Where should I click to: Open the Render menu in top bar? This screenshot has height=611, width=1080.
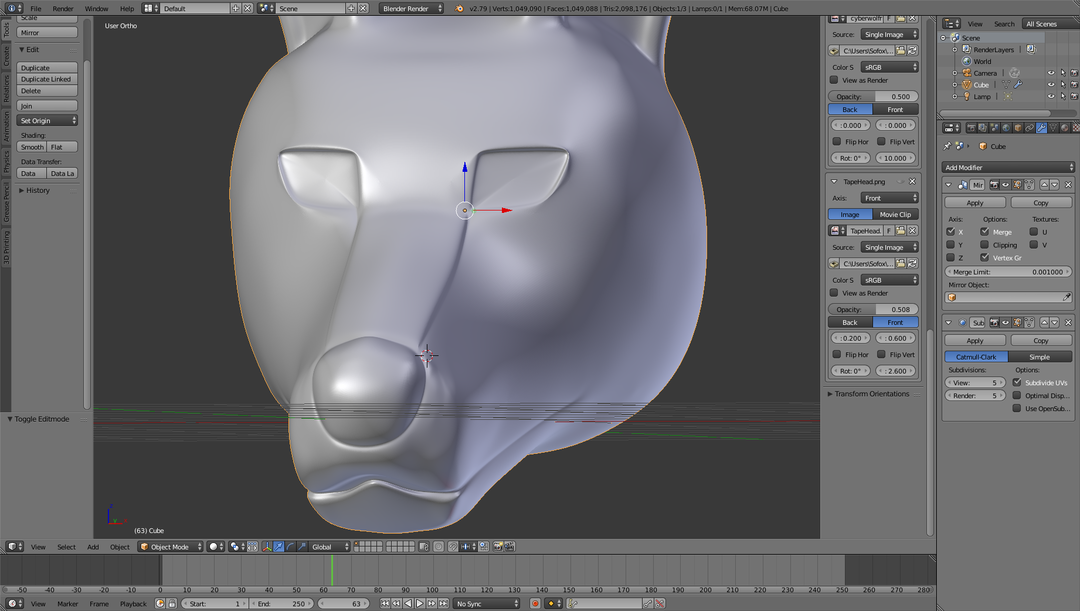tap(63, 8)
